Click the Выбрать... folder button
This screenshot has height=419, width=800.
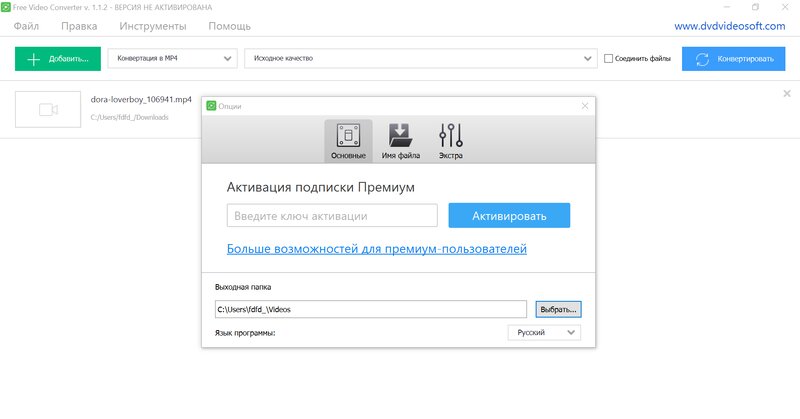558,309
